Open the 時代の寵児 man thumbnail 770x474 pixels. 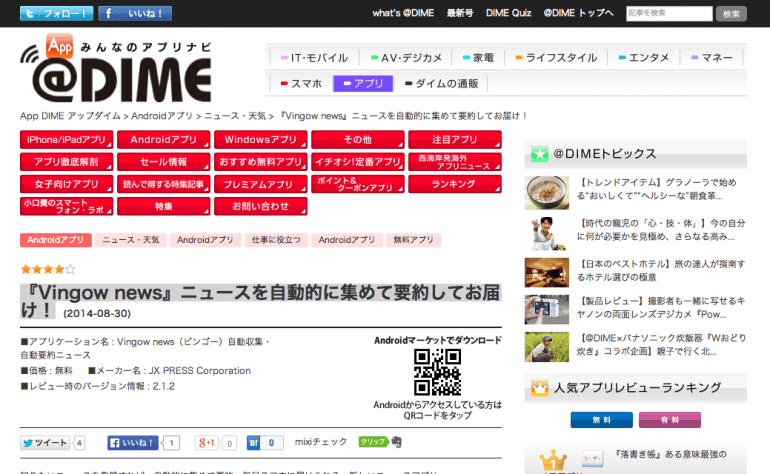click(x=547, y=233)
